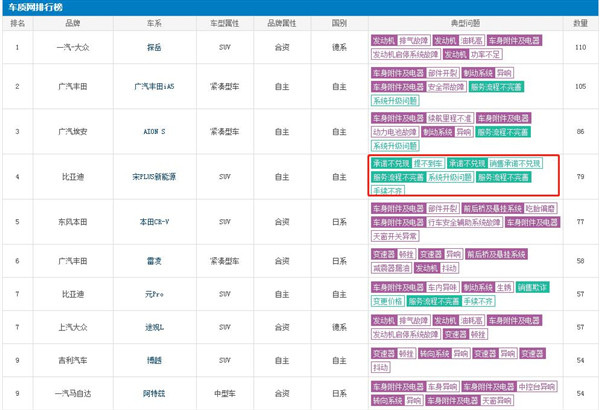Select the quantity value 105
The height and width of the screenshot is (410, 600).
click(x=580, y=87)
